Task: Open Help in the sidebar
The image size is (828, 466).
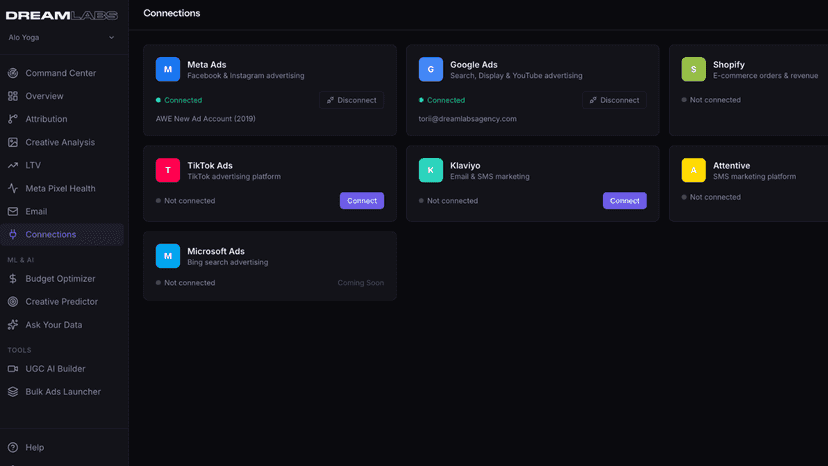Action: pyautogui.click(x=62, y=448)
